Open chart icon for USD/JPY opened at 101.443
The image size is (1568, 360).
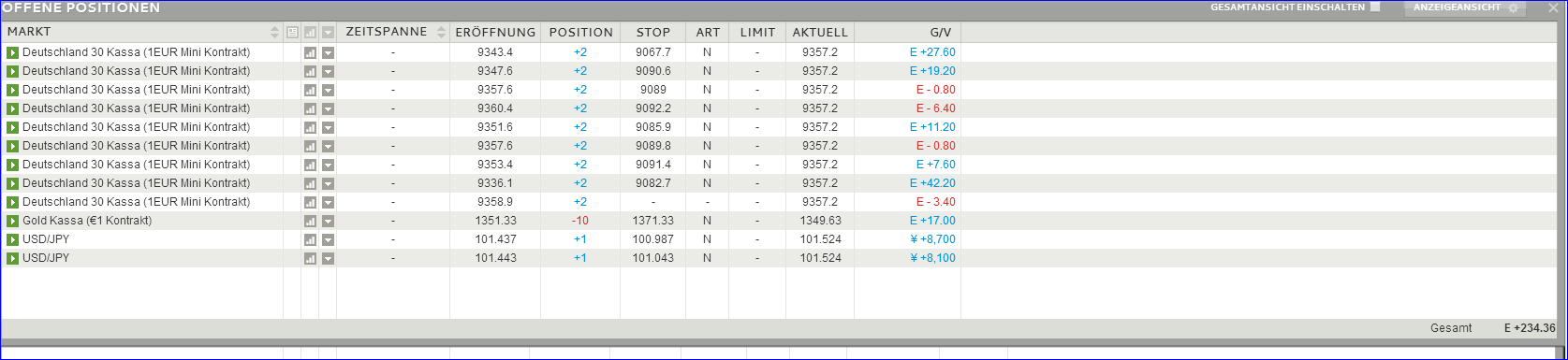[x=310, y=258]
